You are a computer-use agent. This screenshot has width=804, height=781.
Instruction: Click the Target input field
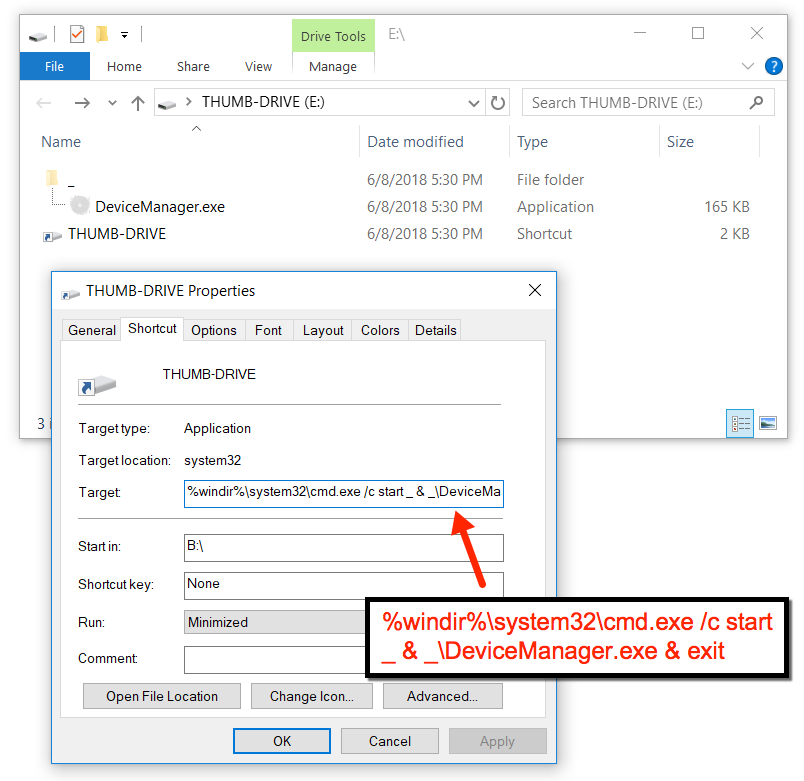pyautogui.click(x=344, y=493)
